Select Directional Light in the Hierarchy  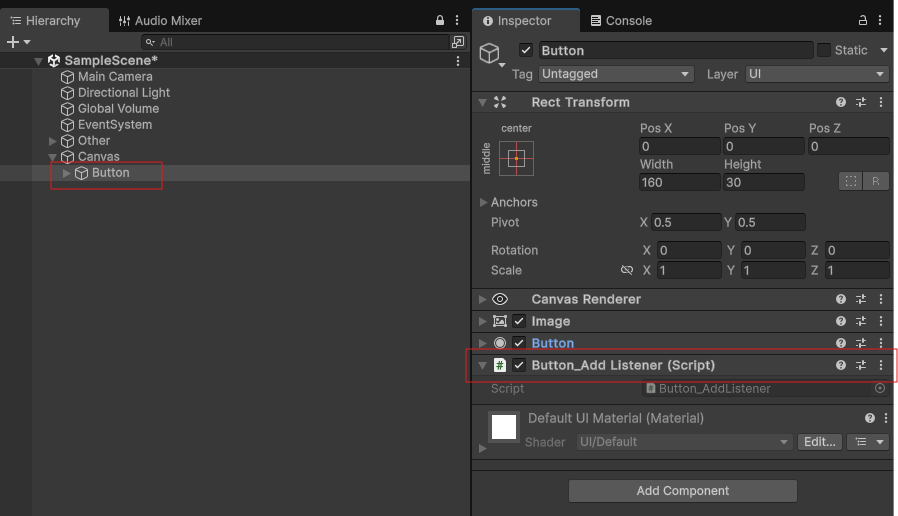click(x=124, y=93)
